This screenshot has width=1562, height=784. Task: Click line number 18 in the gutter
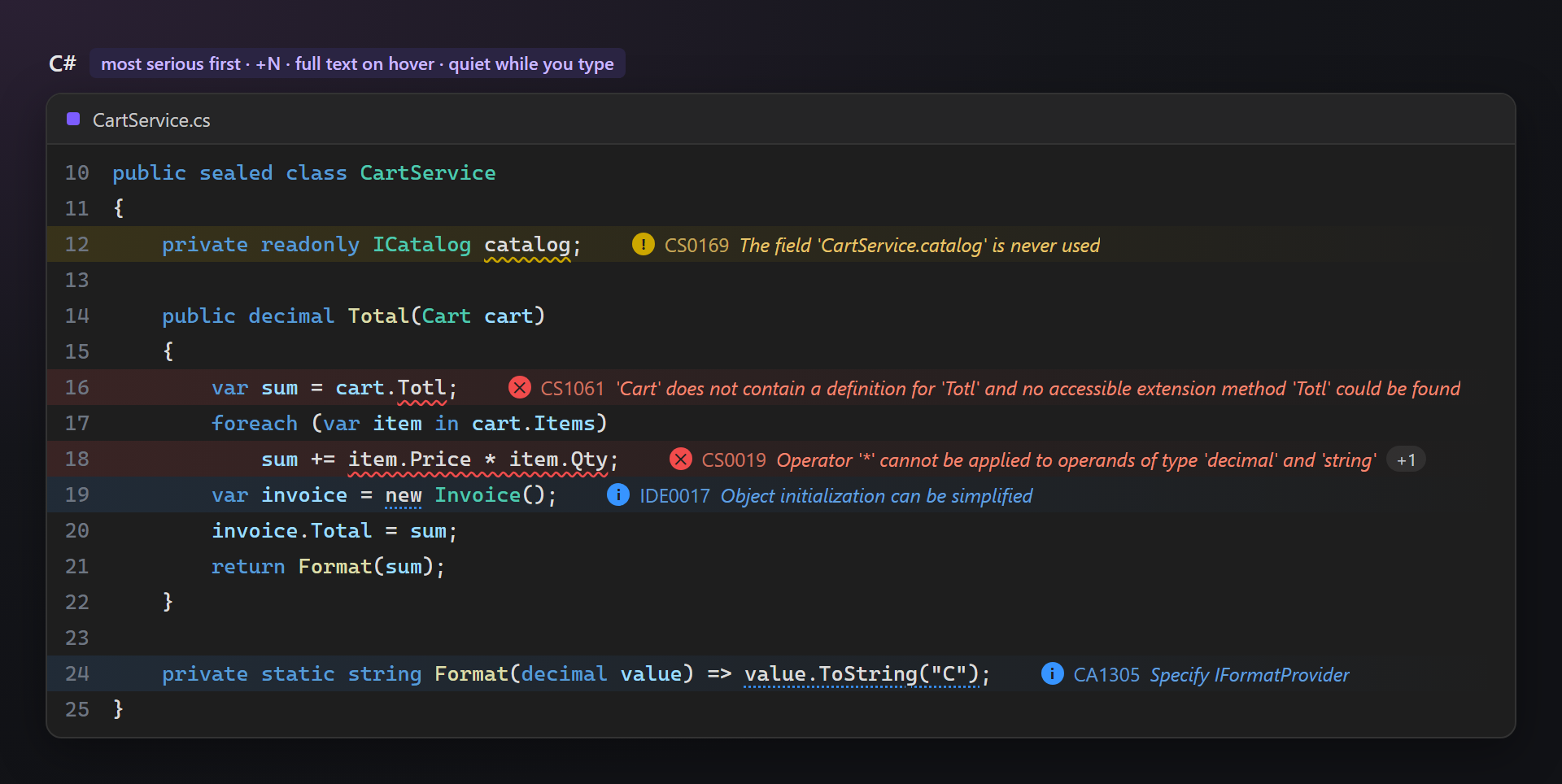tap(76, 459)
